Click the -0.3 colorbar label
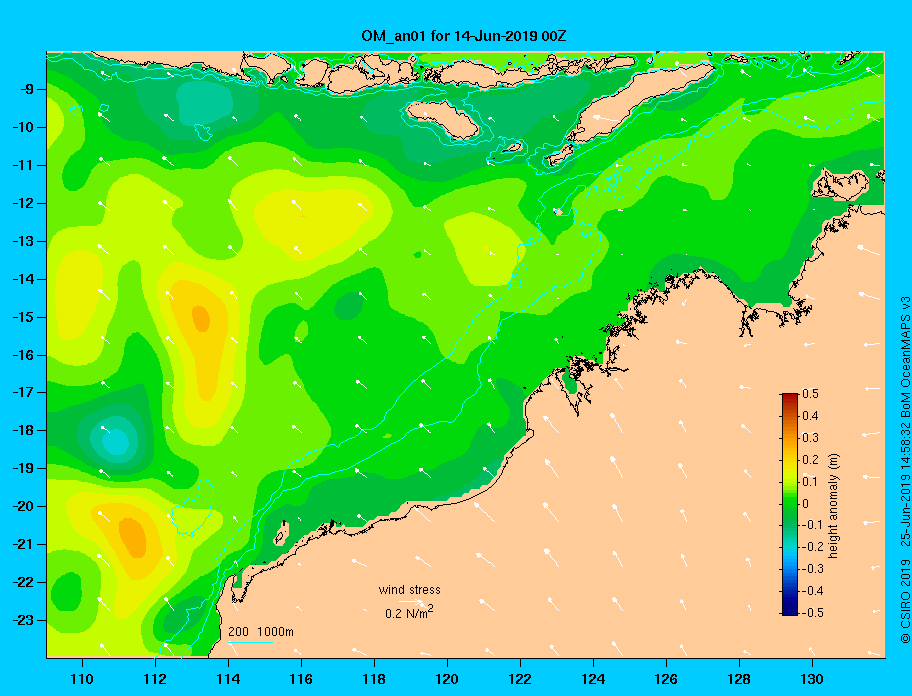The width and height of the screenshot is (912, 696). tap(812, 569)
